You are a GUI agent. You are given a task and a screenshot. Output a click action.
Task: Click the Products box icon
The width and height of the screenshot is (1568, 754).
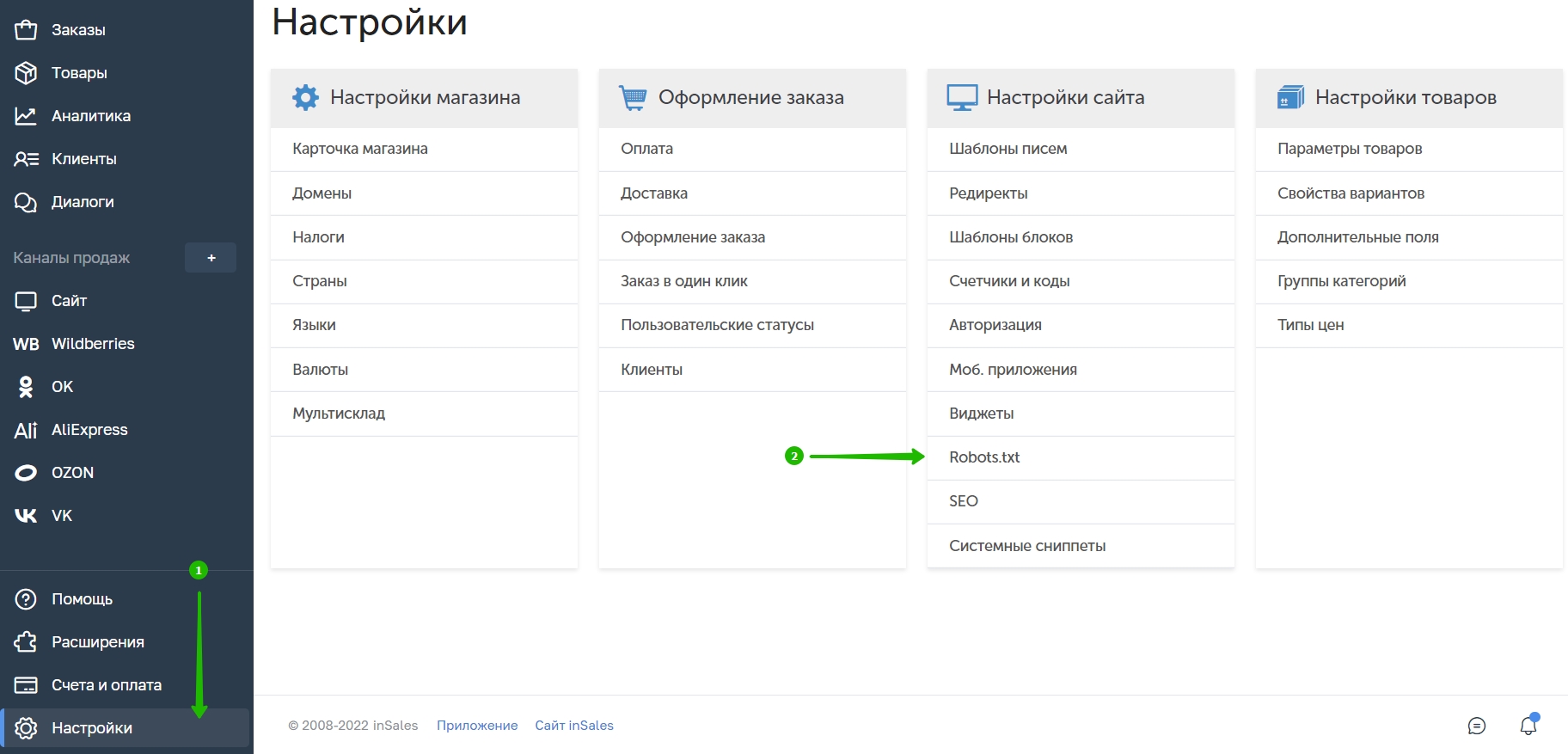point(26,73)
